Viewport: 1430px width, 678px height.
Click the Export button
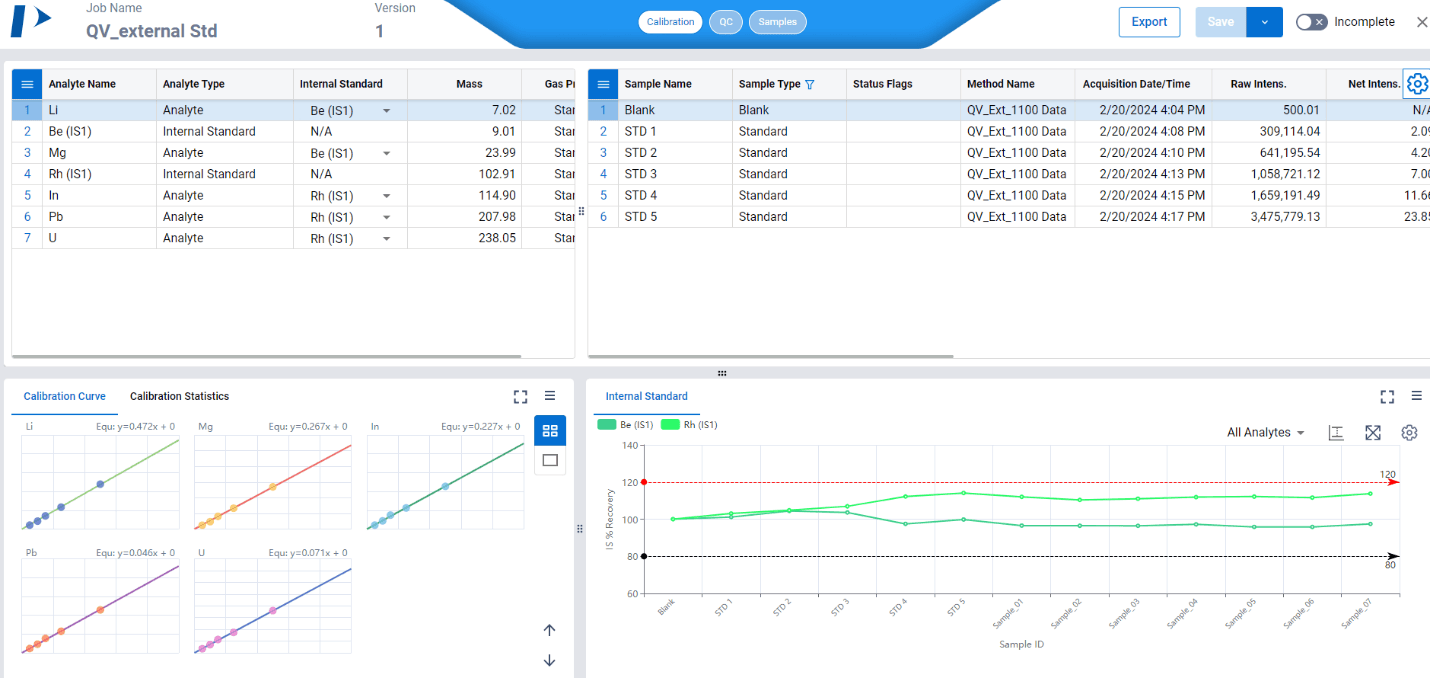click(1148, 21)
